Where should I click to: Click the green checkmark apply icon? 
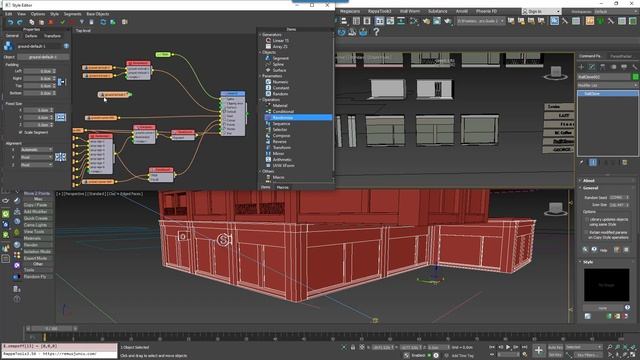(62, 22)
